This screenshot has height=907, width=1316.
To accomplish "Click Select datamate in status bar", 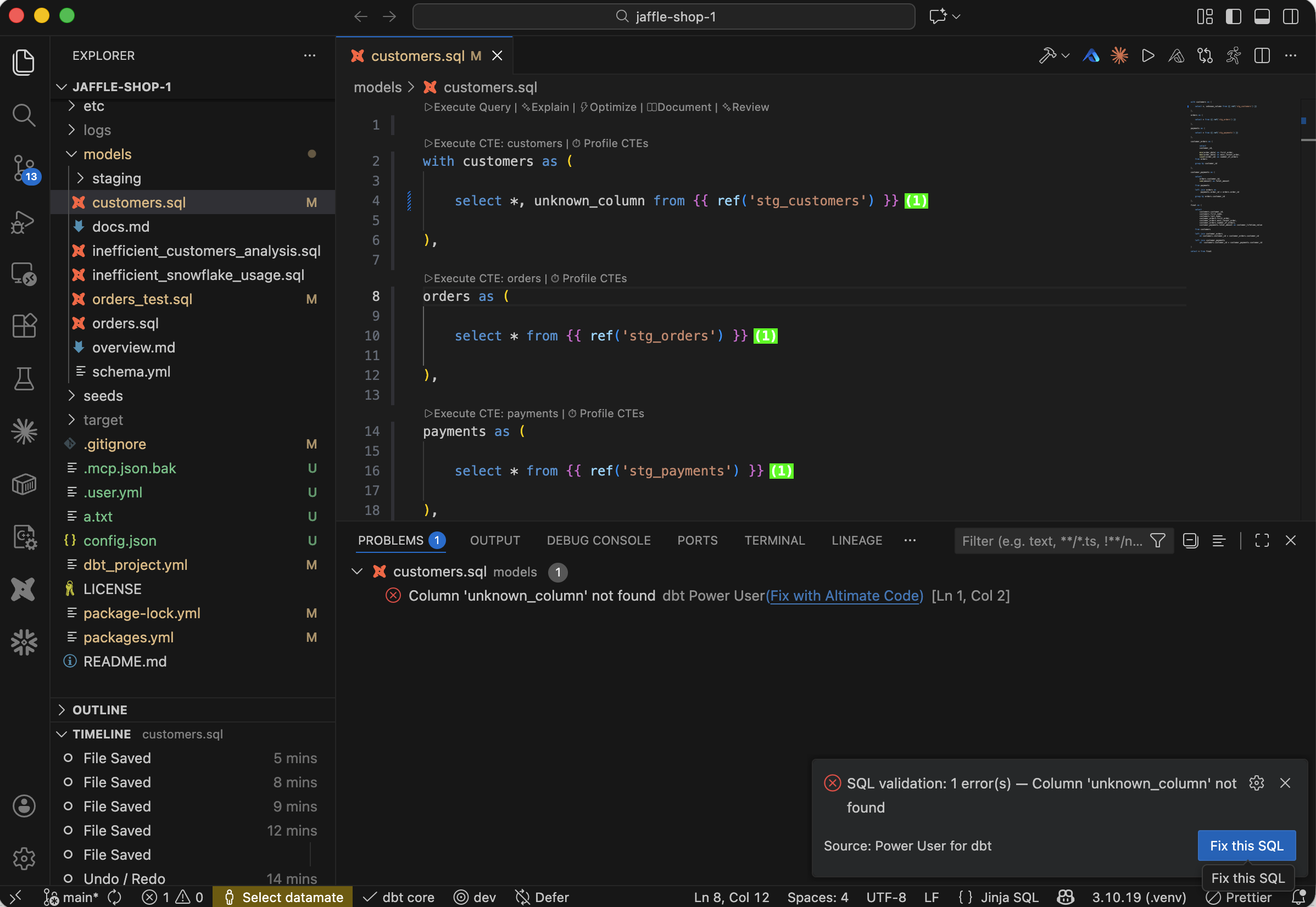I will click(x=283, y=897).
